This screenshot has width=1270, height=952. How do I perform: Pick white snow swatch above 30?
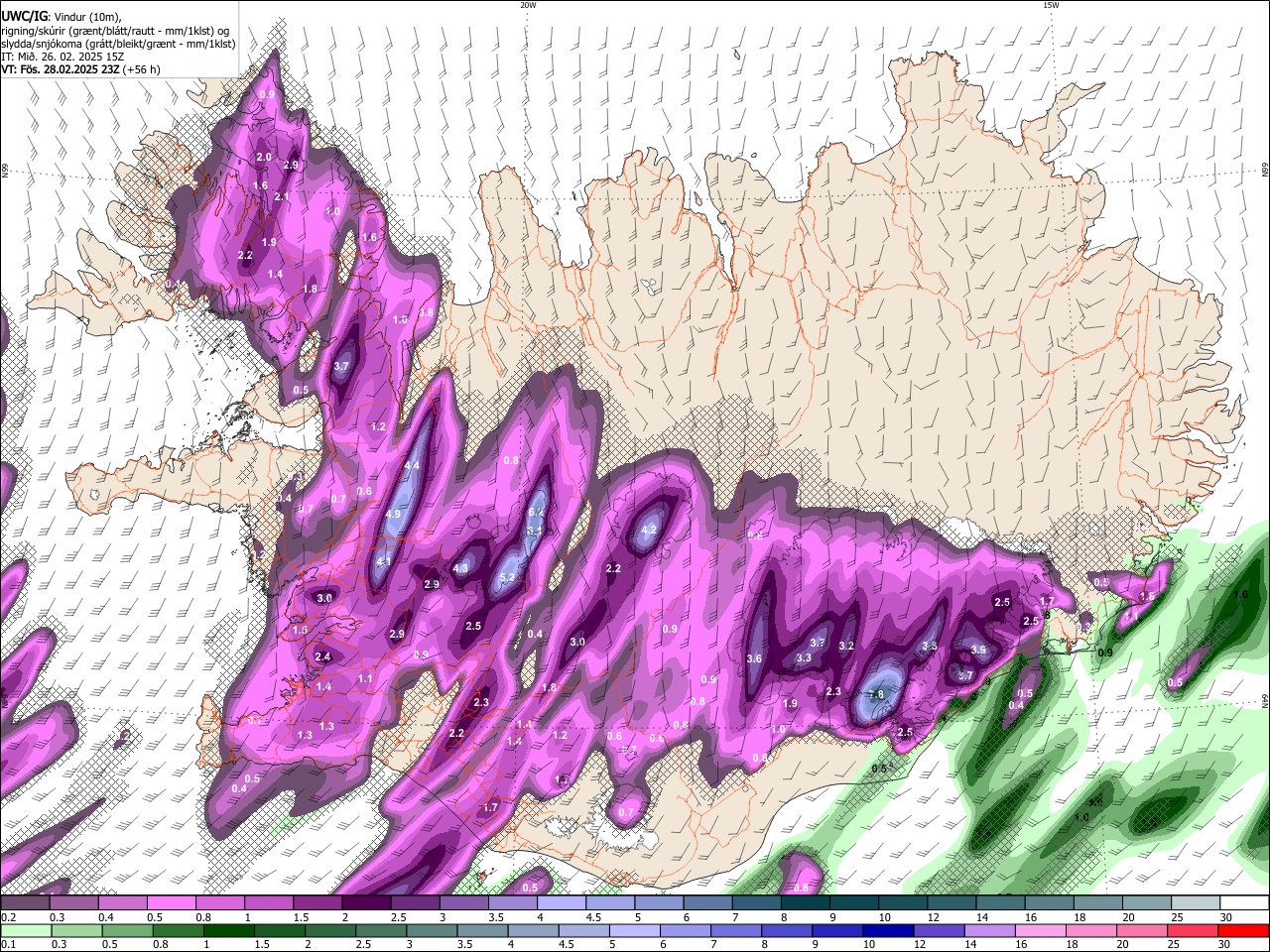[x=1245, y=903]
